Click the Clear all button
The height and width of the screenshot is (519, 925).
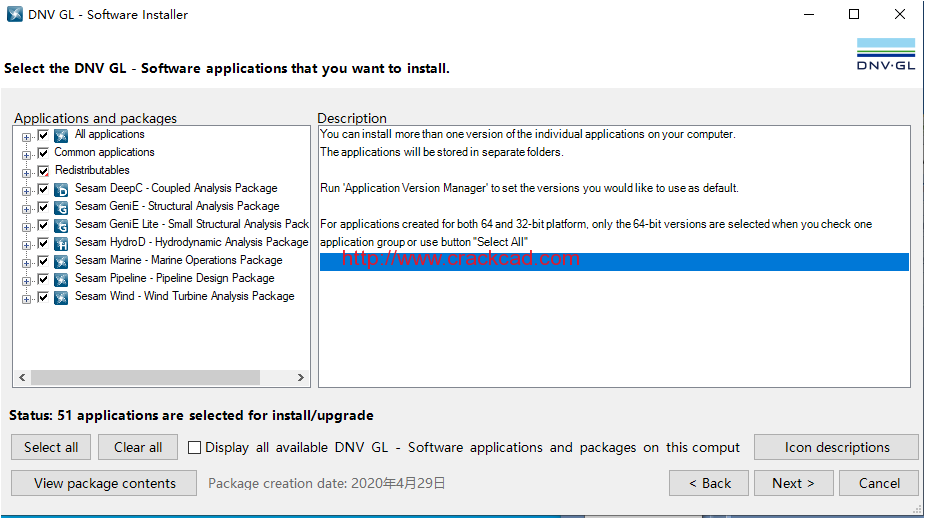click(x=138, y=447)
